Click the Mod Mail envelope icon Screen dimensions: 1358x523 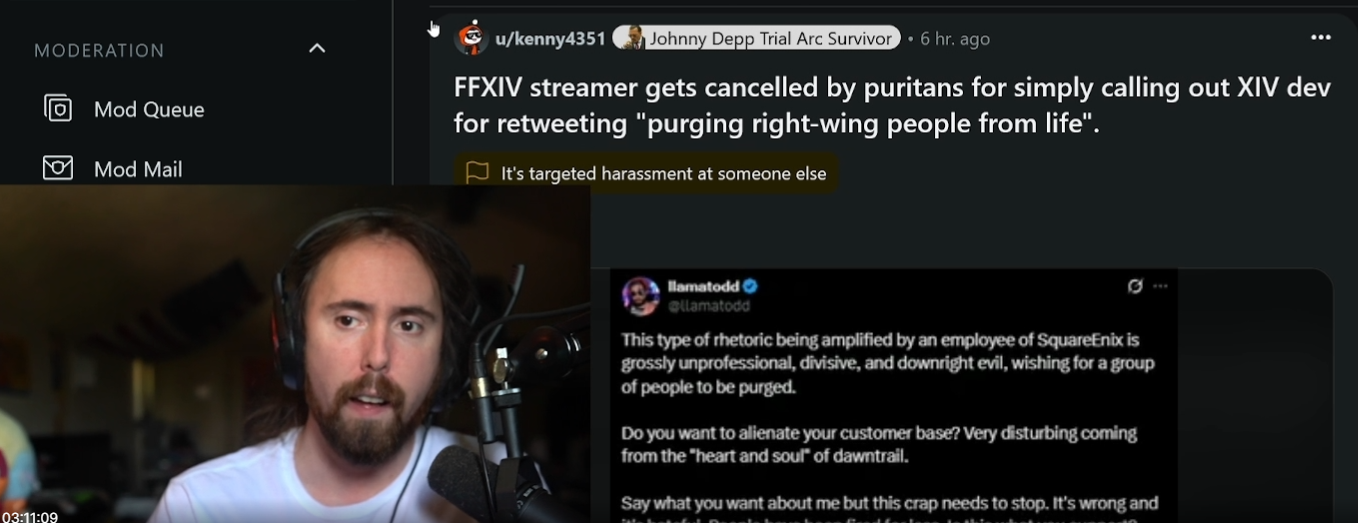point(58,168)
